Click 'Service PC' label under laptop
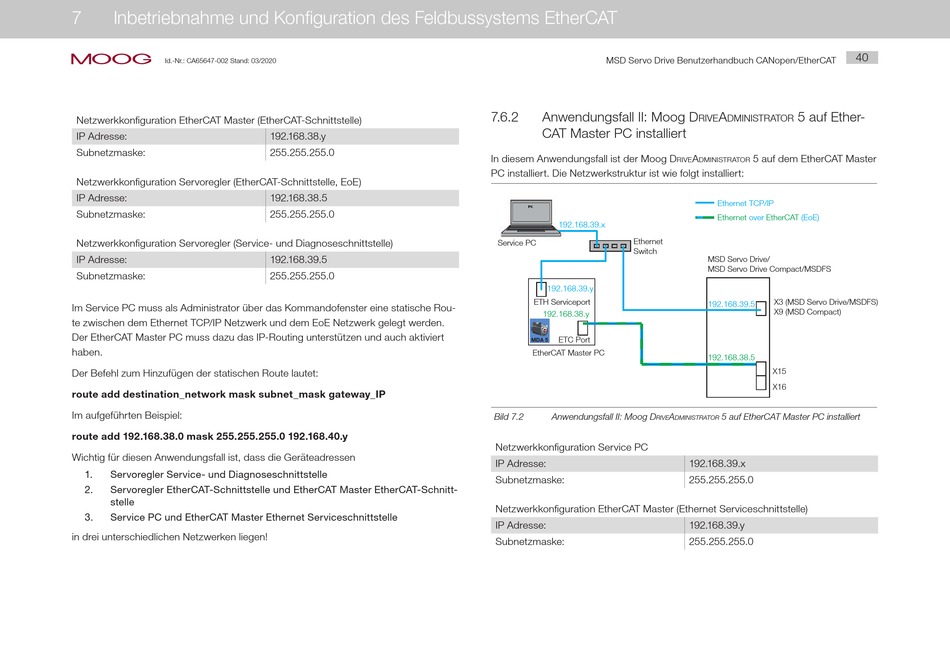Screen dimensions: 950x672 [517, 243]
